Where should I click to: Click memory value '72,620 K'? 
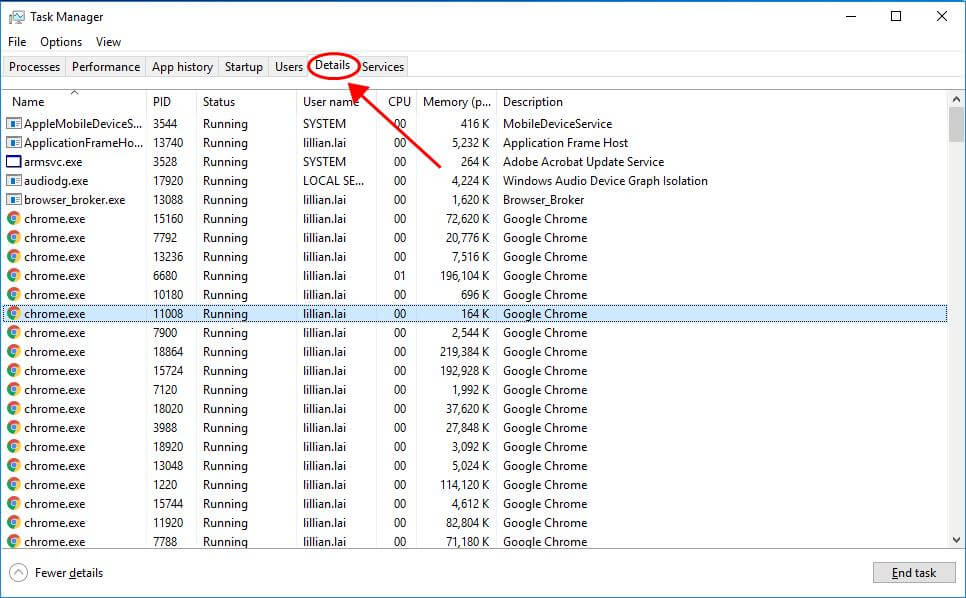pyautogui.click(x=467, y=219)
